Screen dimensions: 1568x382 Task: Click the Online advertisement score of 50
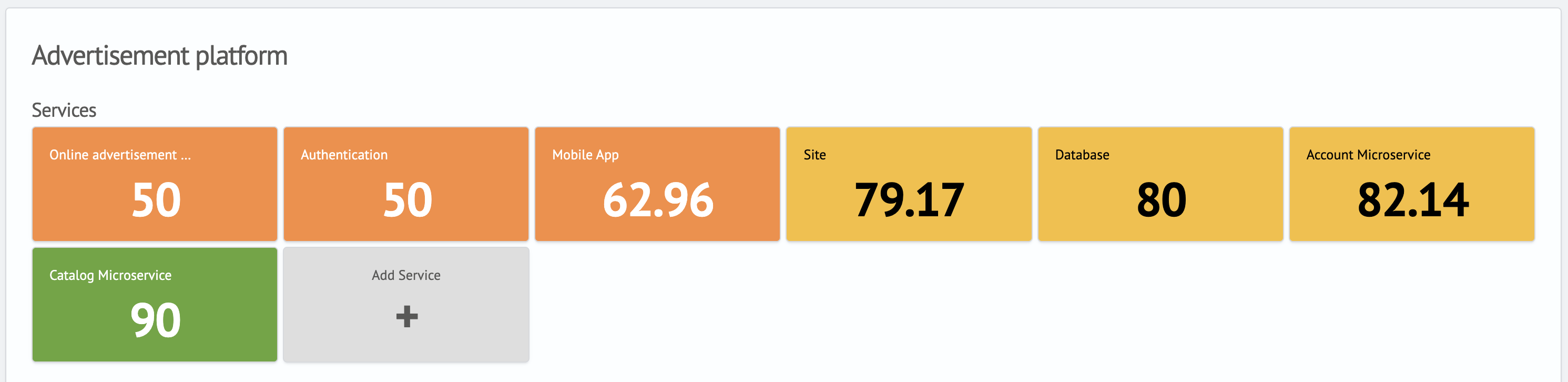click(x=156, y=200)
